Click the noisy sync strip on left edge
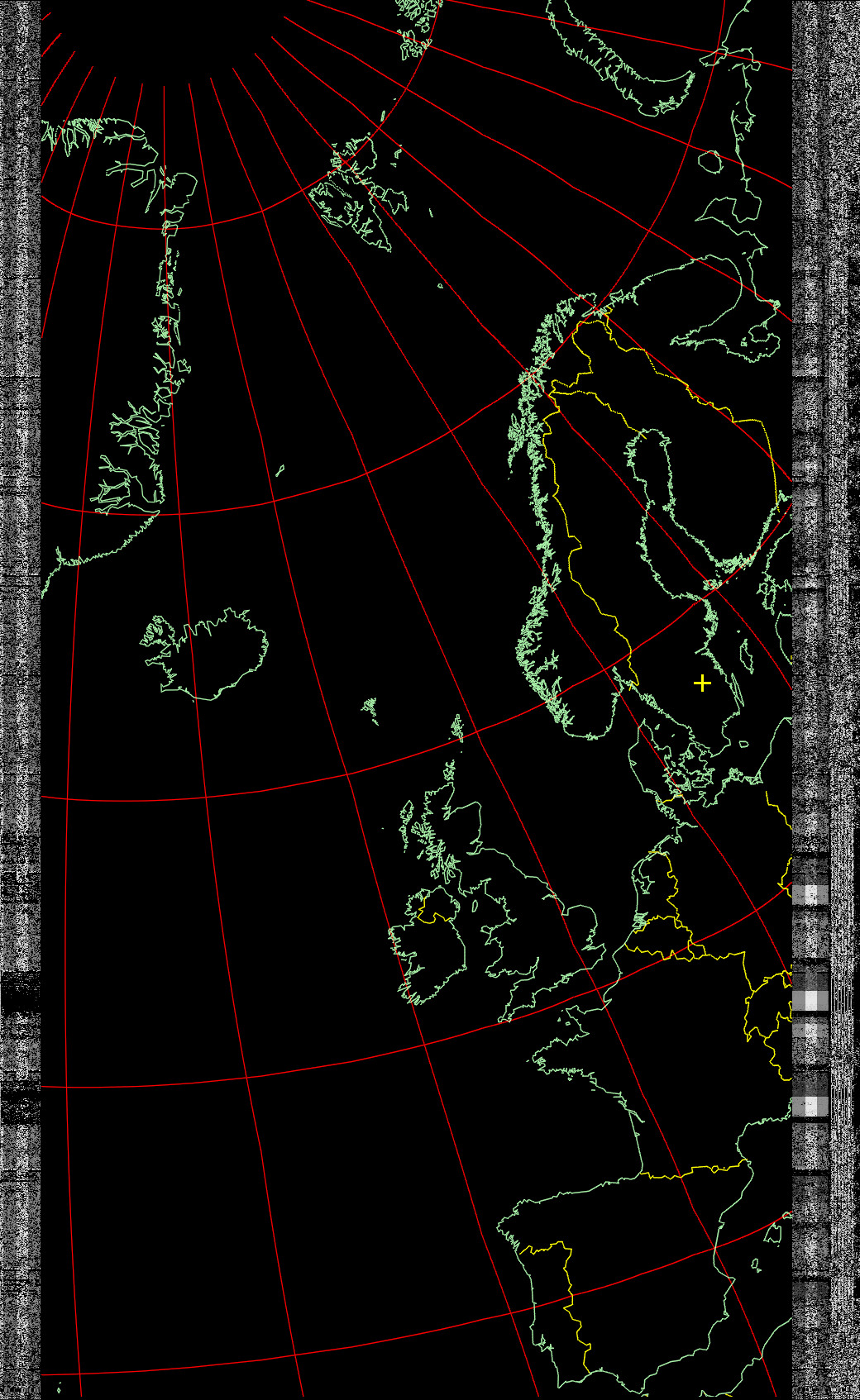 (20, 579)
